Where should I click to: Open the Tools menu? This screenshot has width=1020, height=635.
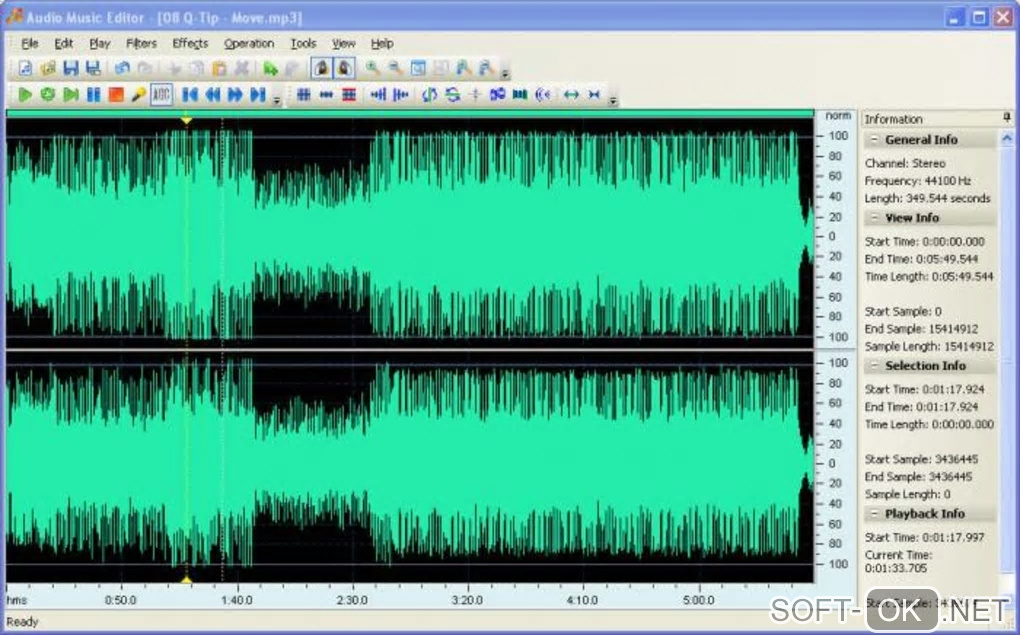303,44
